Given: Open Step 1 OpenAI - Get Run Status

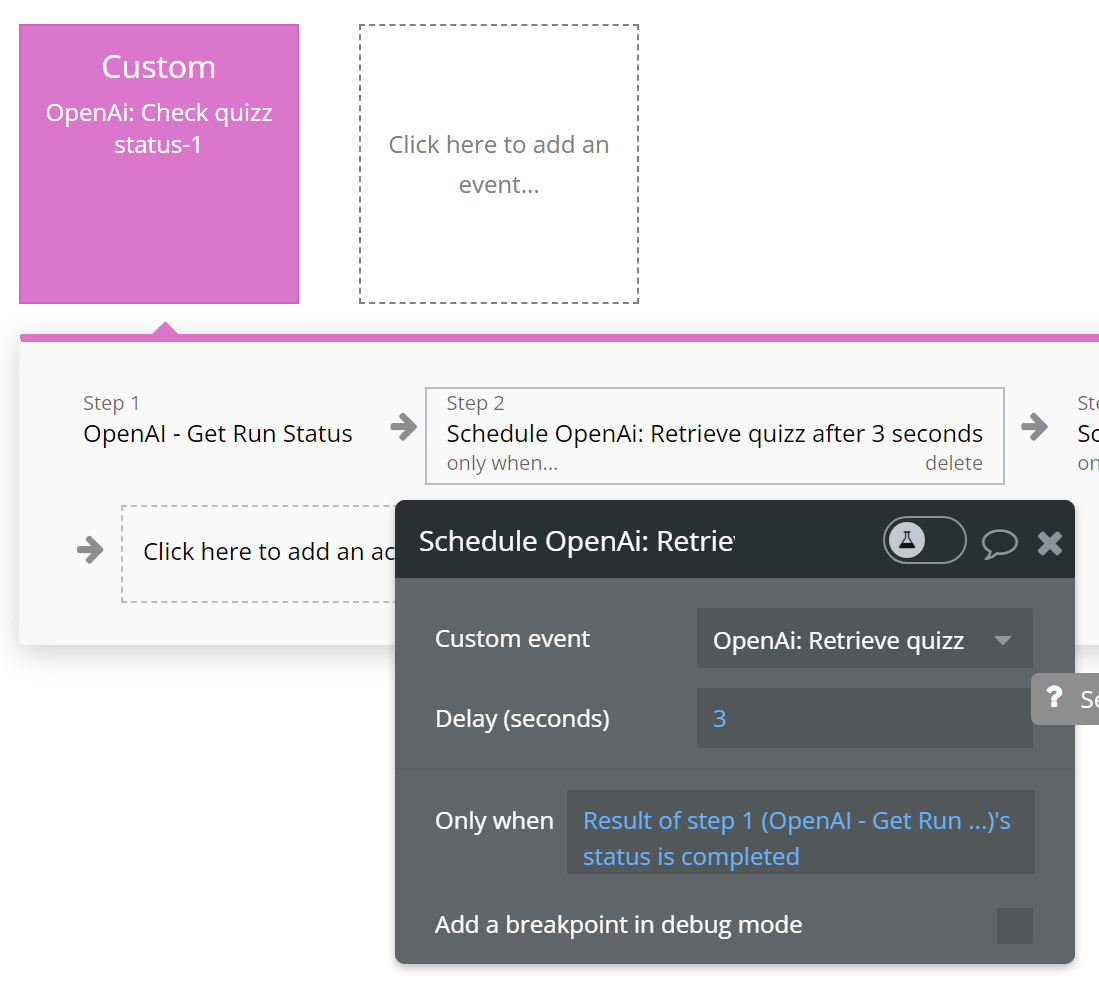Looking at the screenshot, I should coord(218,420).
